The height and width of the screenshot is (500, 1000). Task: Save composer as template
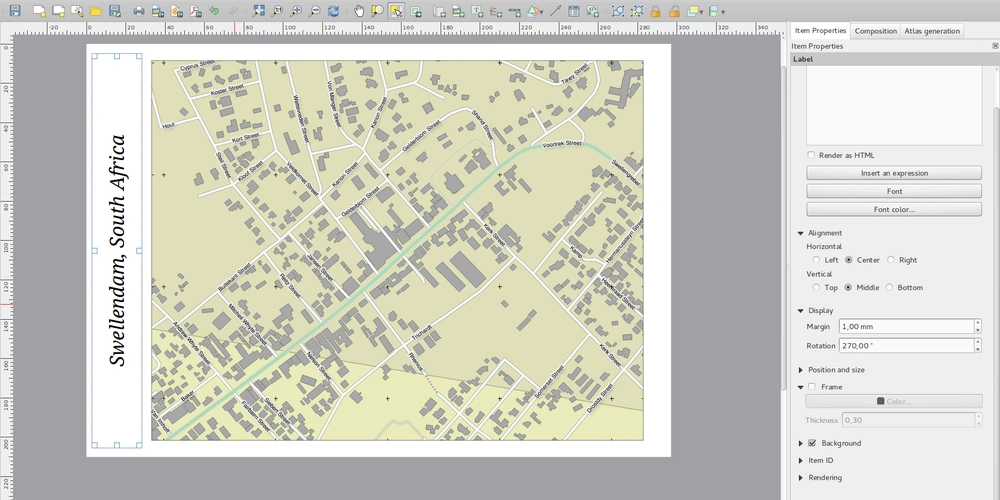(x=115, y=11)
